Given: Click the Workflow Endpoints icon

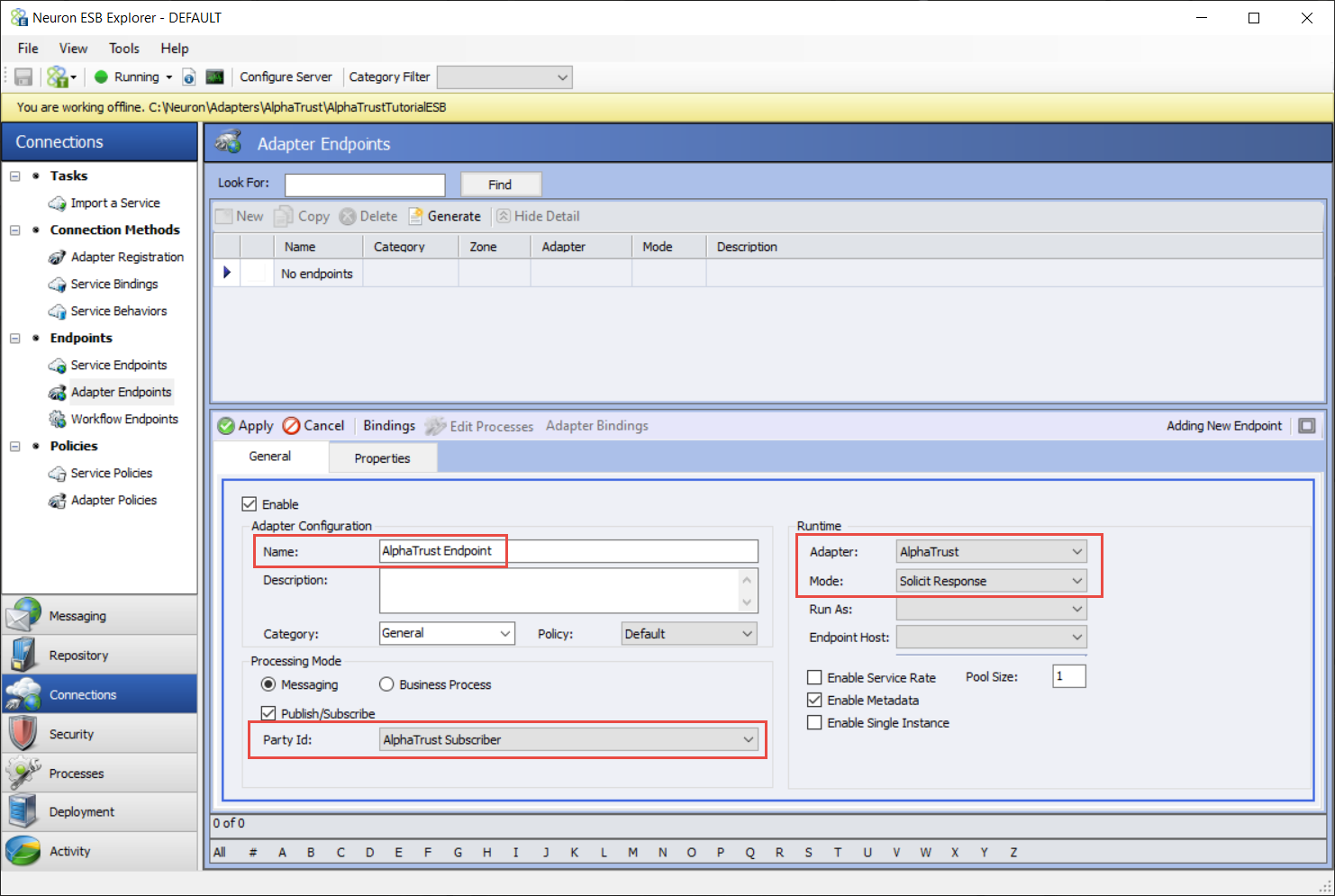Looking at the screenshot, I should [x=58, y=420].
